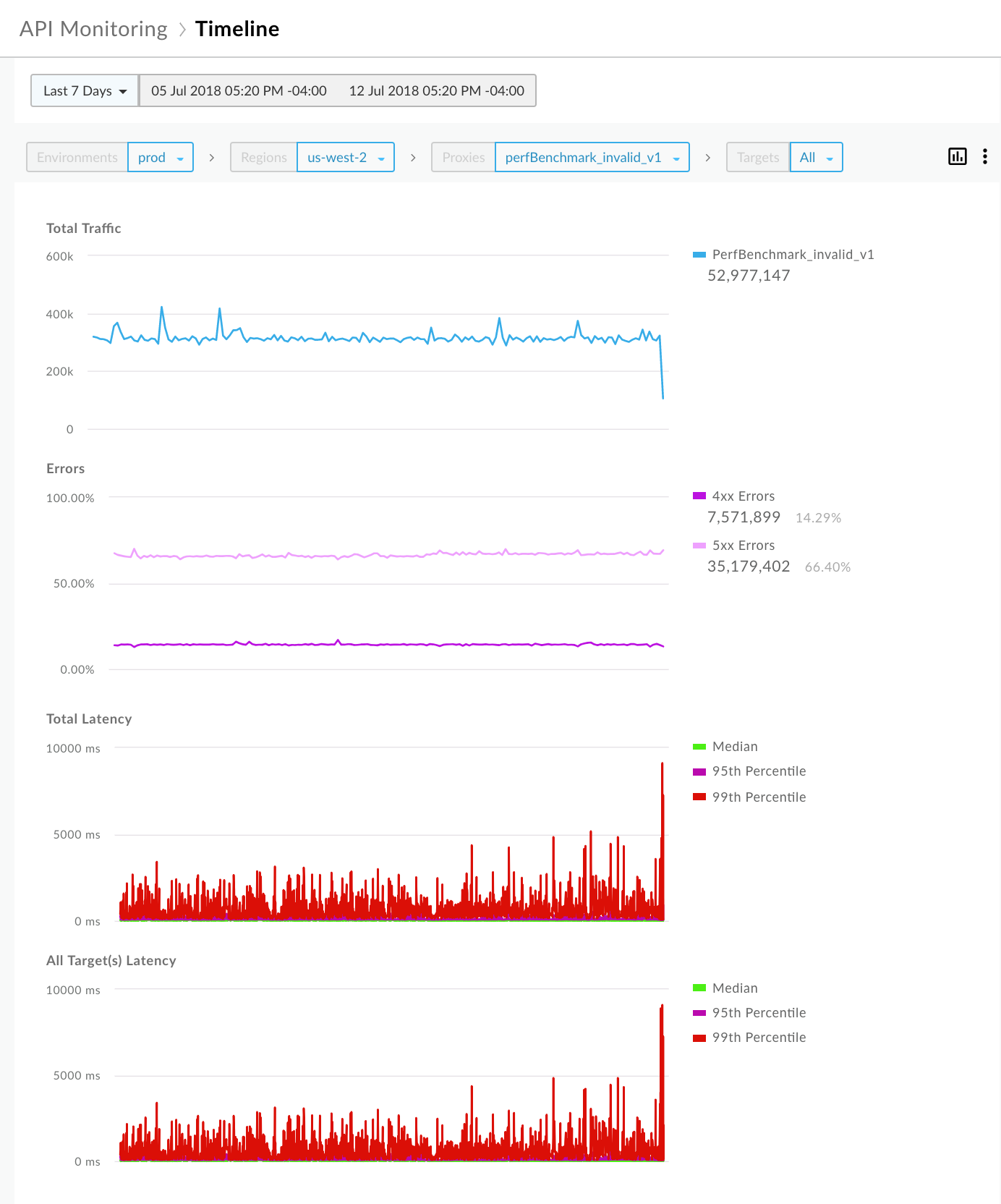Click the breadcrumb separator arrow before Timeline
Screen dimensions: 1001x1204
182,29
